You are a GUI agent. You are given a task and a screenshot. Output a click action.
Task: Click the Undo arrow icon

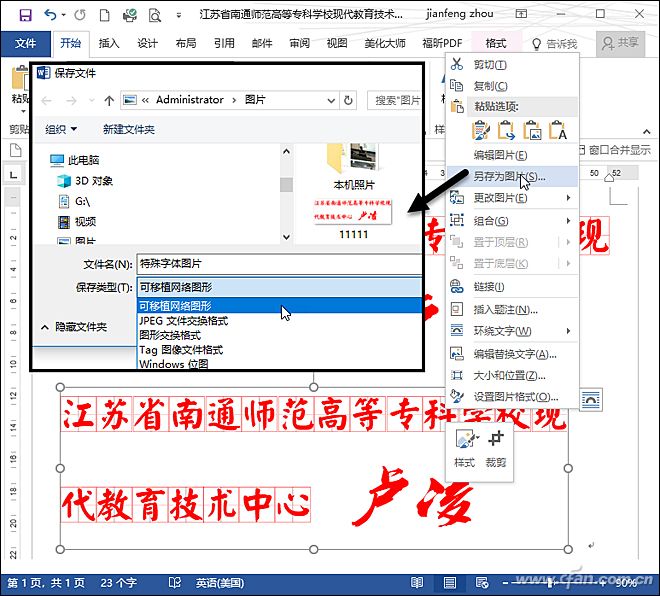[x=50, y=15]
